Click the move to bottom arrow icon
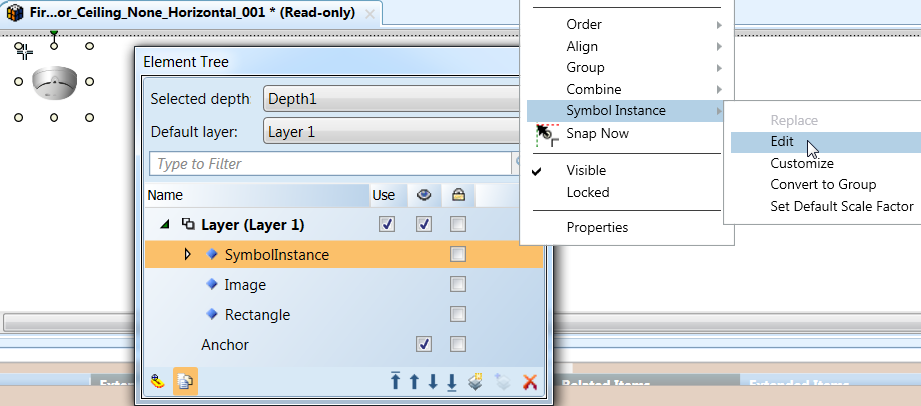The width and height of the screenshot is (921, 406). (452, 381)
